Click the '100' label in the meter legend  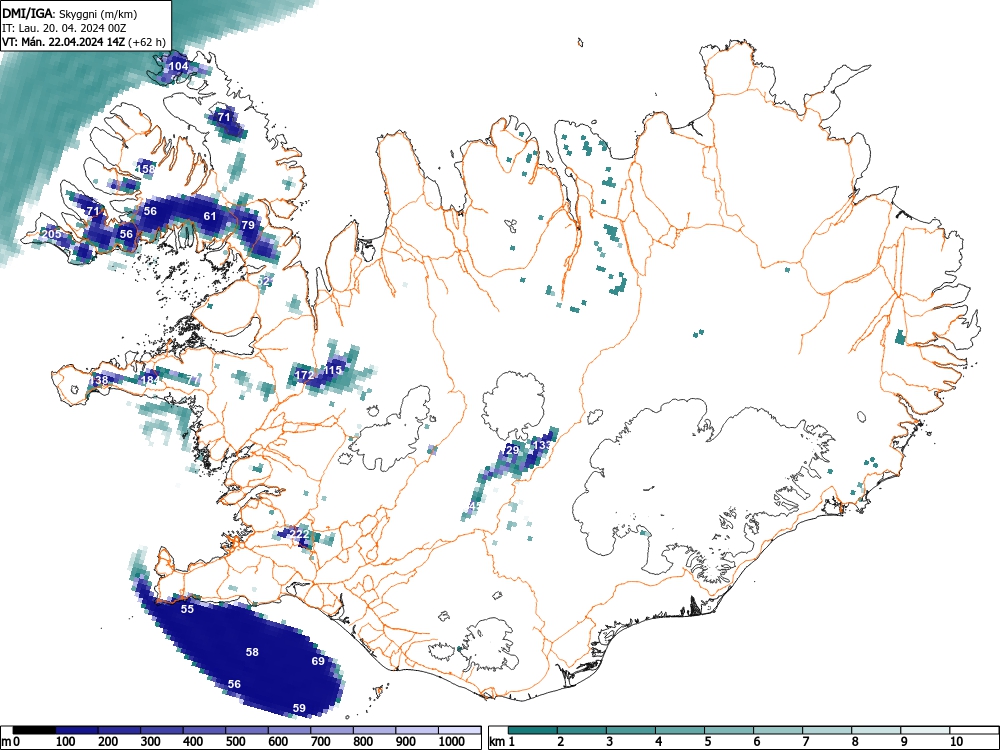pos(66,741)
